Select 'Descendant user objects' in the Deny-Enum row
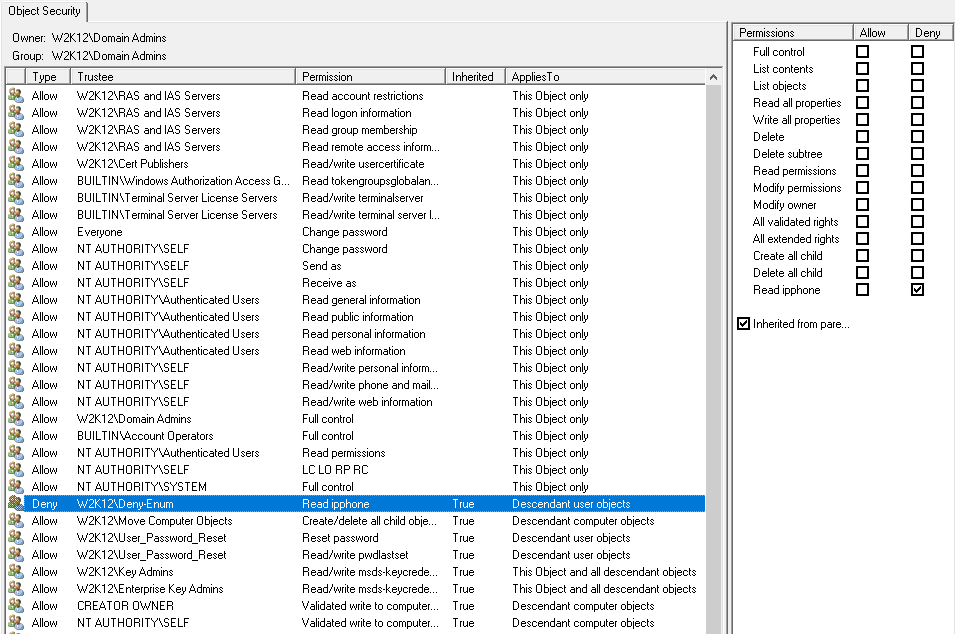This screenshot has height=634, width=955. pyautogui.click(x=571, y=504)
